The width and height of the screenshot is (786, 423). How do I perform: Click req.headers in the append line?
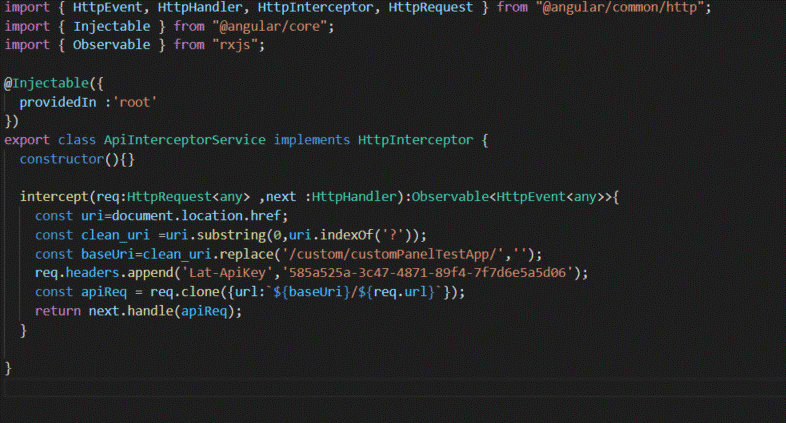pos(77,273)
